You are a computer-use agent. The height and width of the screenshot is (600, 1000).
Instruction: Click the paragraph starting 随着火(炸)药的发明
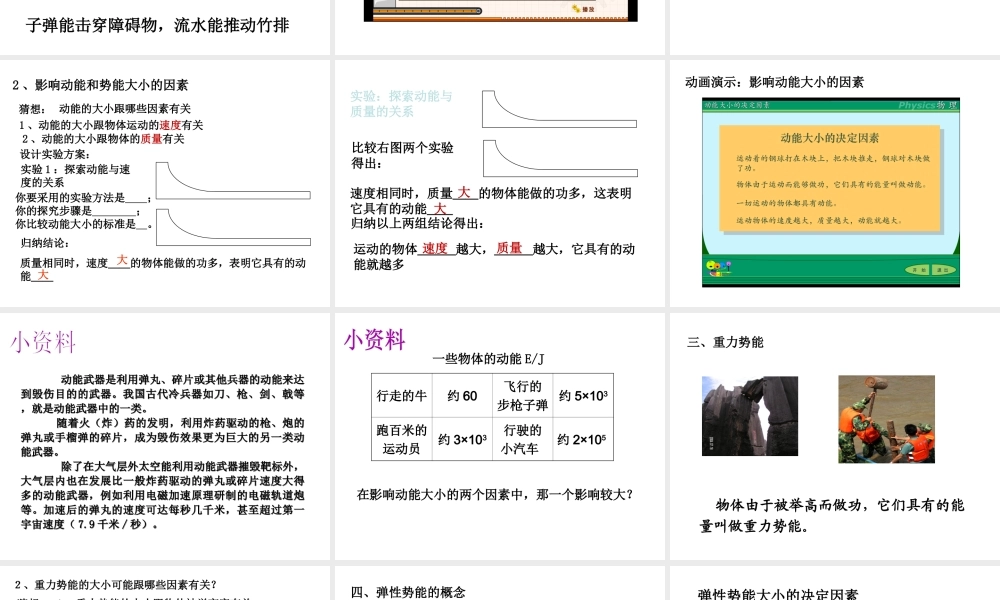pos(163,437)
